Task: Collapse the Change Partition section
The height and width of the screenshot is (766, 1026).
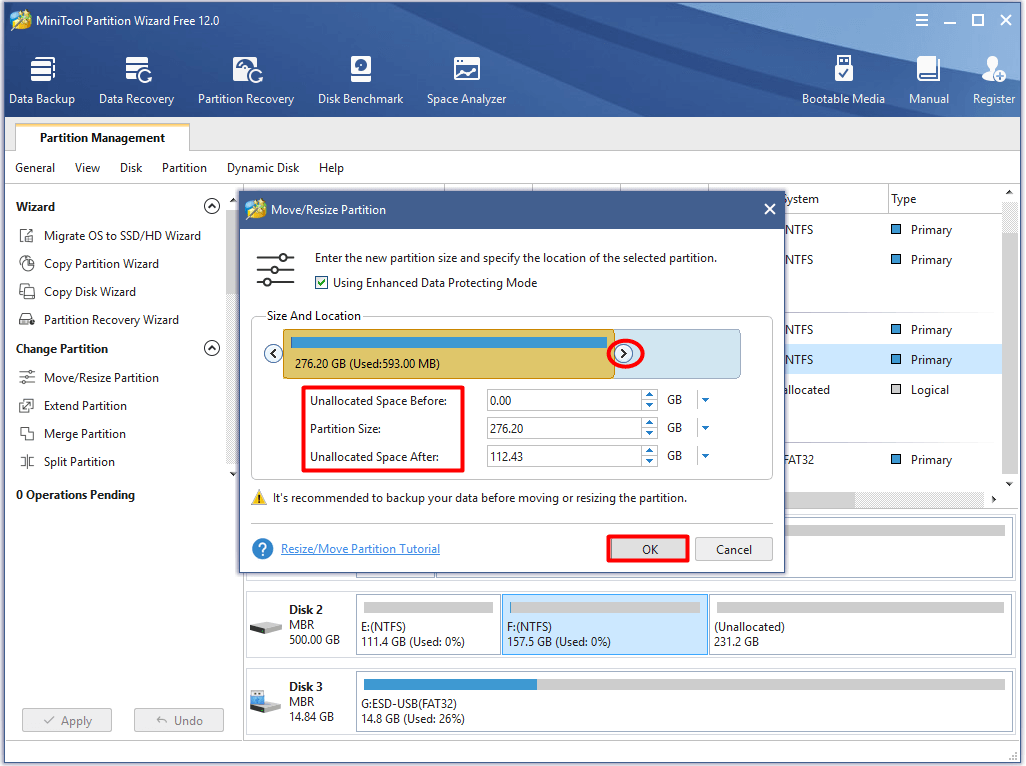Action: [211, 348]
